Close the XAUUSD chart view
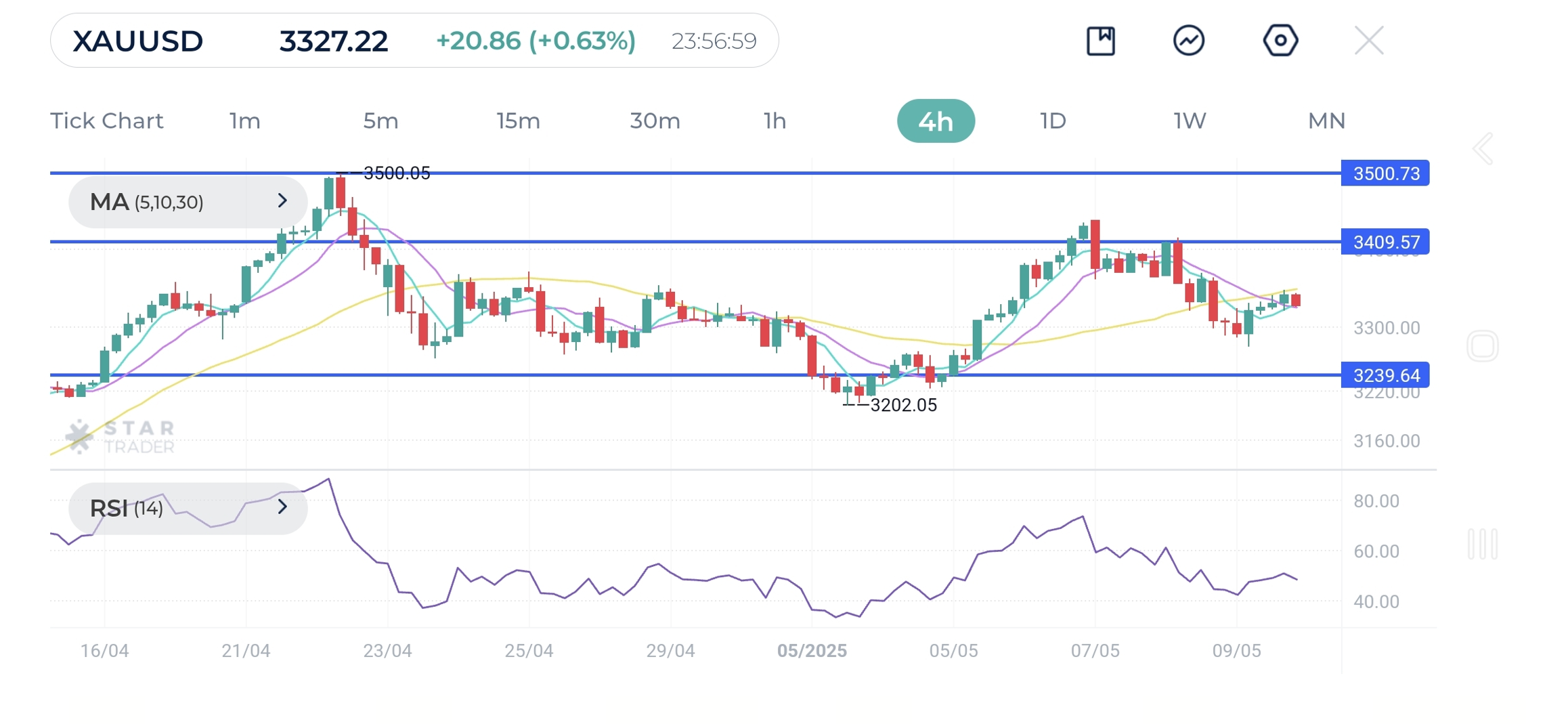This screenshot has width=1568, height=724. coord(1368,41)
